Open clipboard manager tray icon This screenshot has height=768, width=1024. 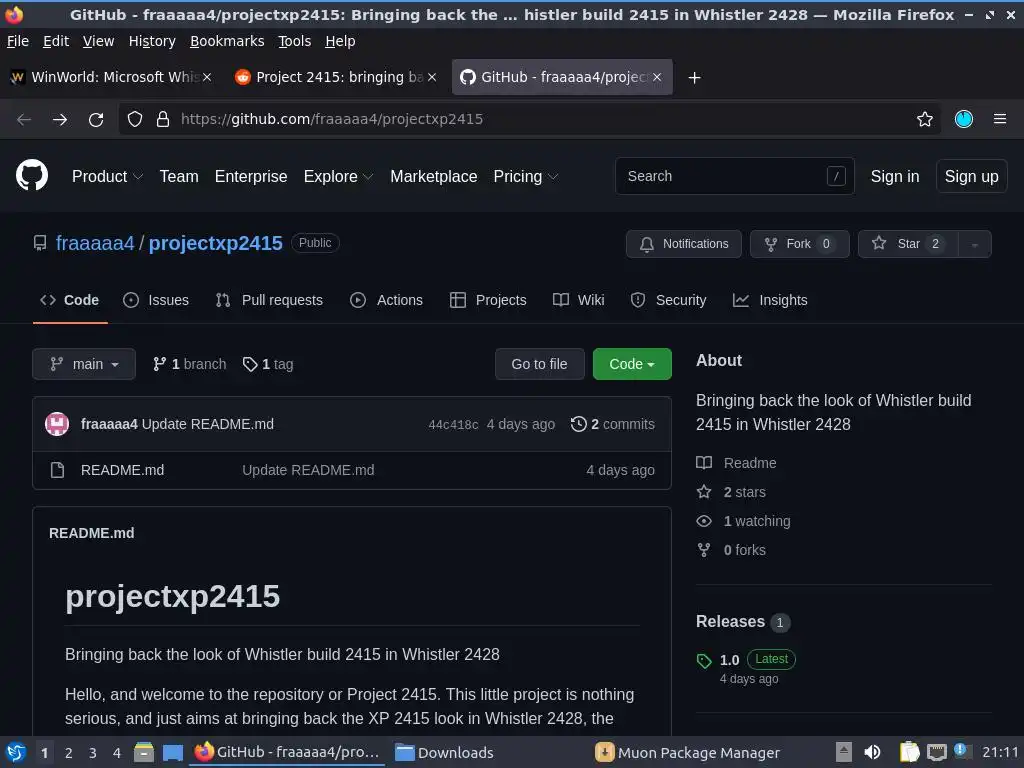(909, 752)
